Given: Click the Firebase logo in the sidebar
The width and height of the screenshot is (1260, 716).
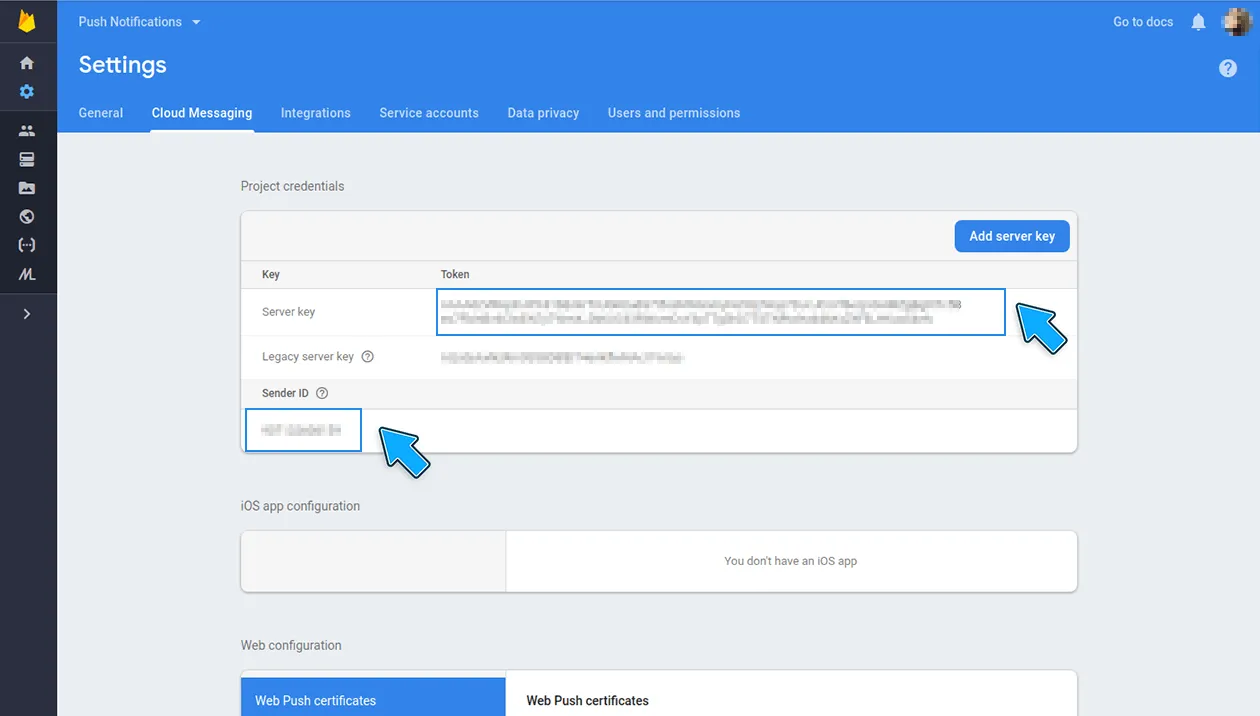Looking at the screenshot, I should 27,22.
